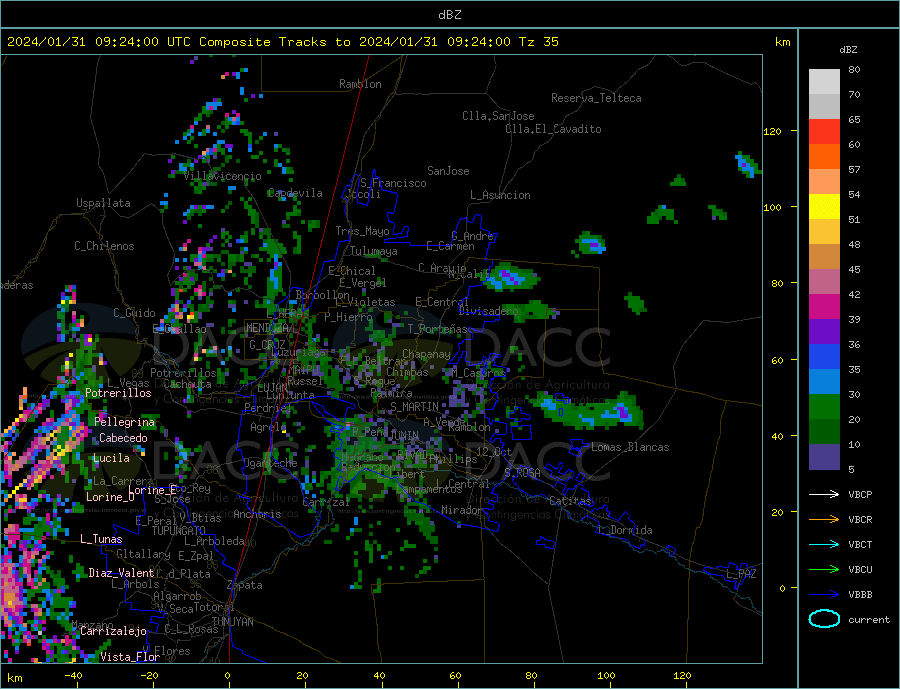This screenshot has height=689, width=900.
Task: Click the Villavicencio map label
Action: [223, 176]
